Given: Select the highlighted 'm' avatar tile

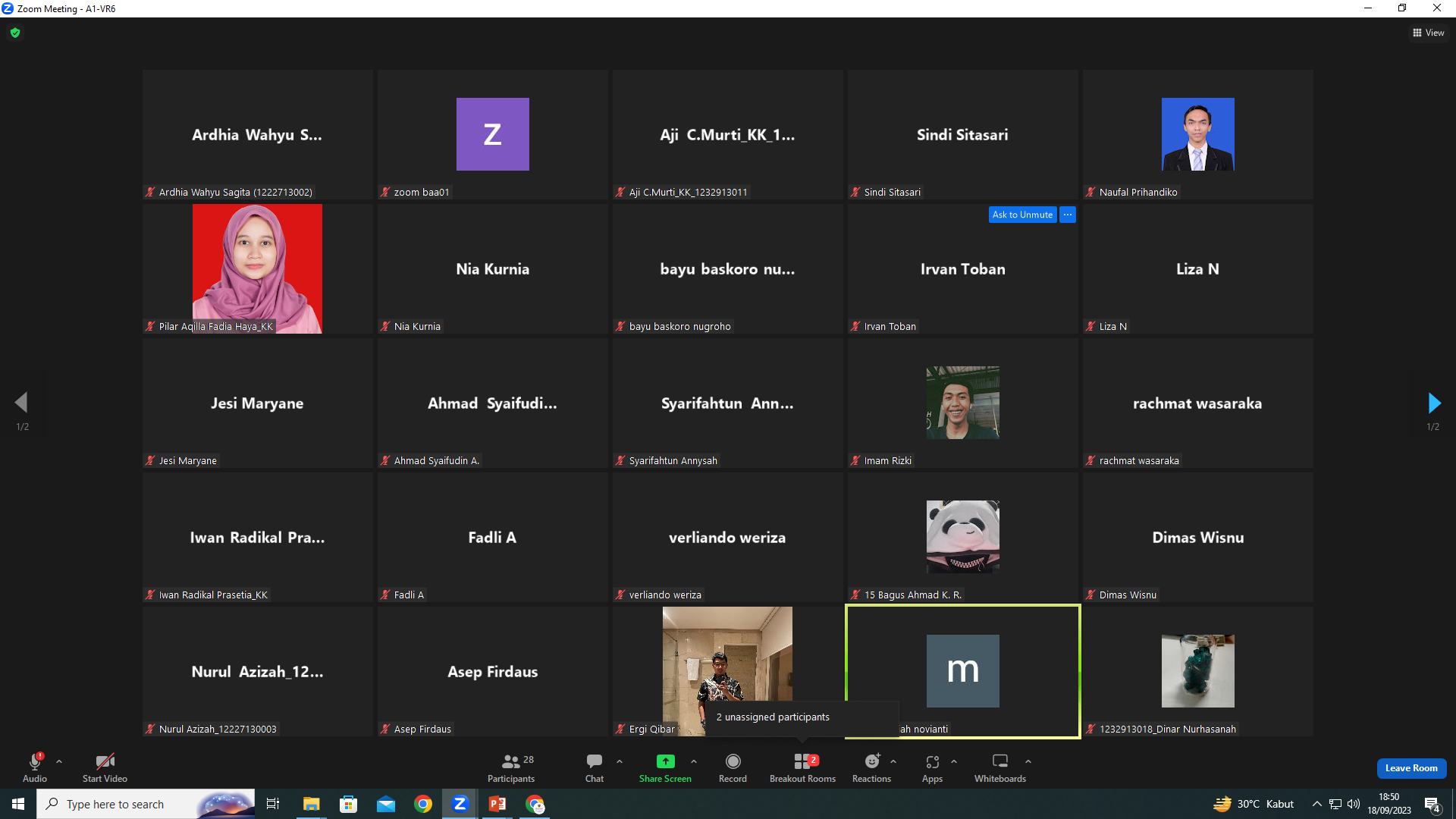Looking at the screenshot, I should coord(963,671).
